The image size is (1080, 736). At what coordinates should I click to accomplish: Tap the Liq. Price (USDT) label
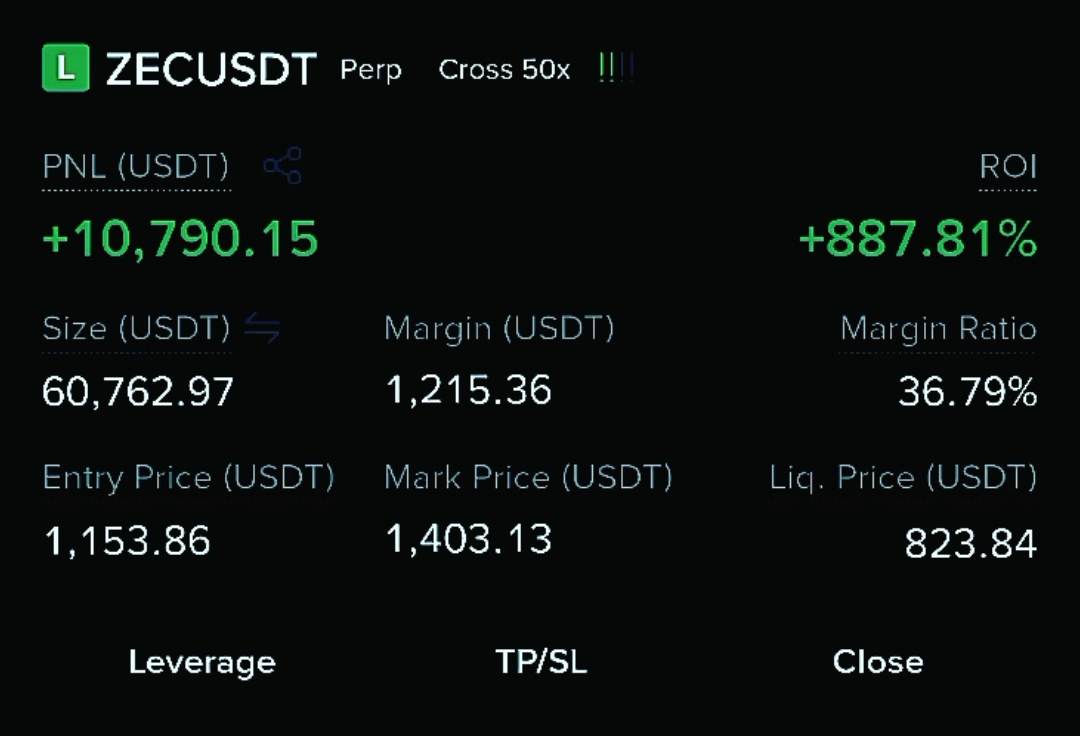(903, 478)
